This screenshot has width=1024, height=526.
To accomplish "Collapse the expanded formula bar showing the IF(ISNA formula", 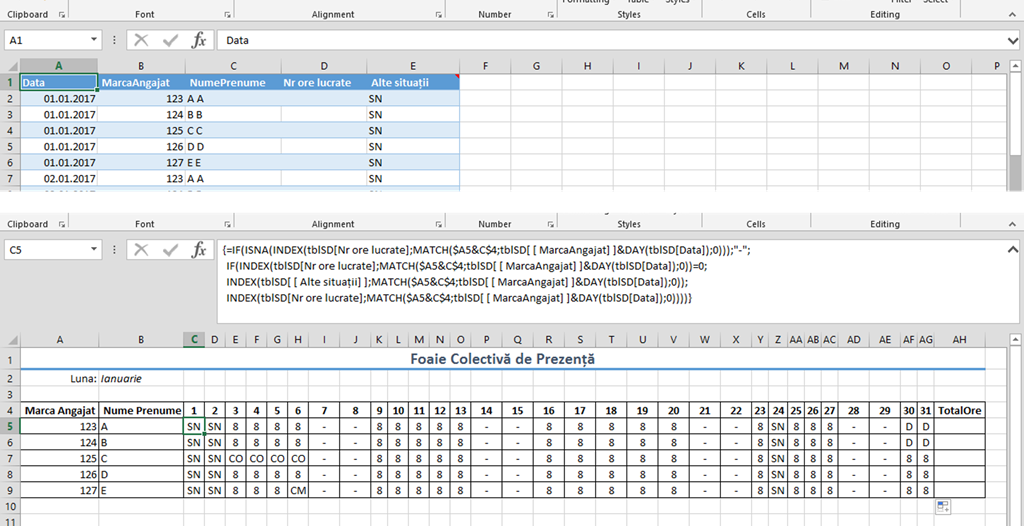I will (1012, 250).
